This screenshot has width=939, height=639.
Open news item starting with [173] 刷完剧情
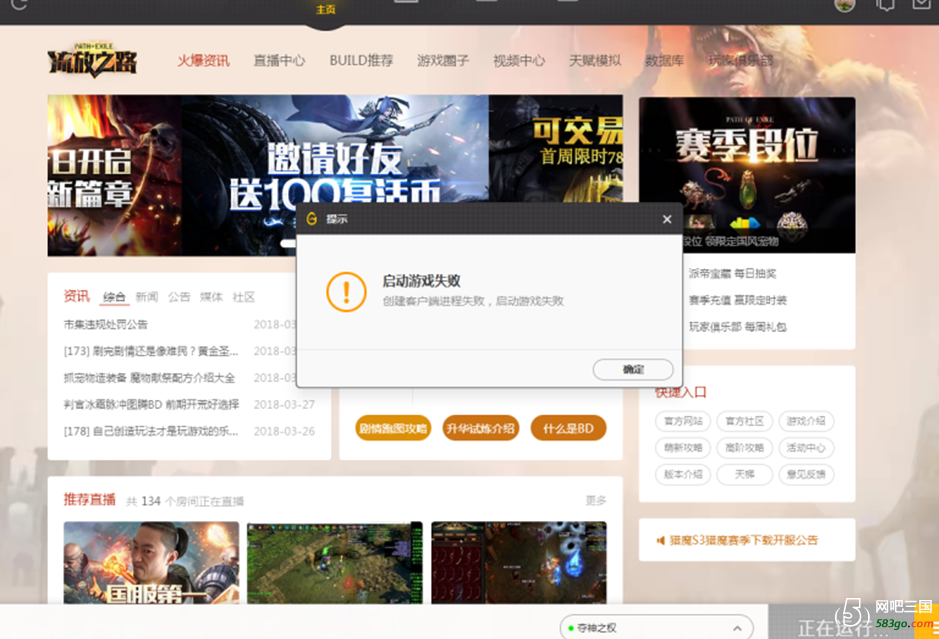151,351
